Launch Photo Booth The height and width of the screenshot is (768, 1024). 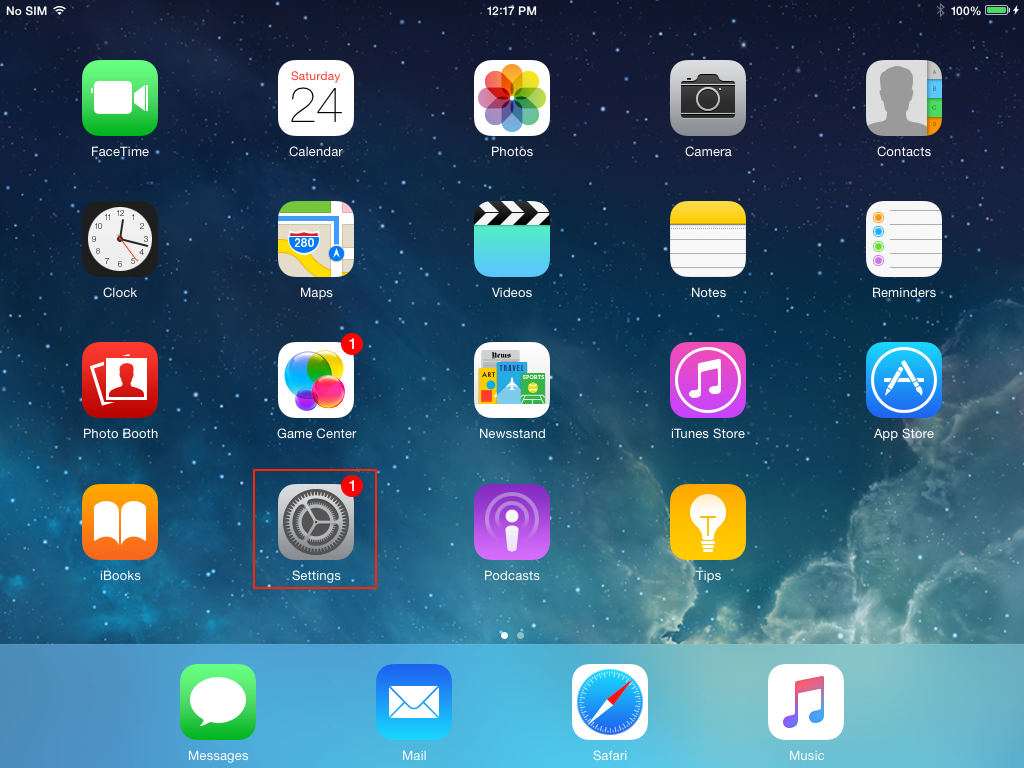120,380
